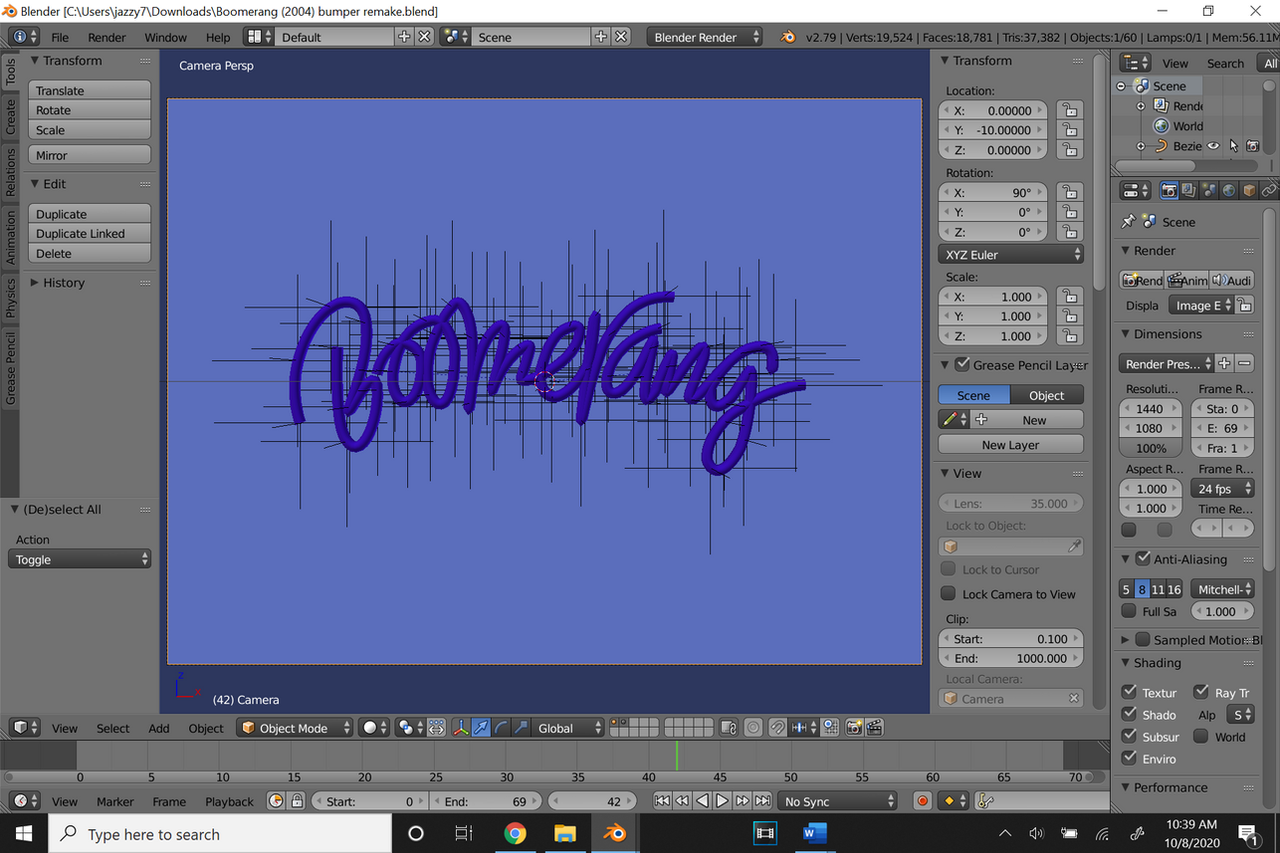Toggle the 3D manipulator axes icon
The height and width of the screenshot is (853, 1280).
click(462, 728)
